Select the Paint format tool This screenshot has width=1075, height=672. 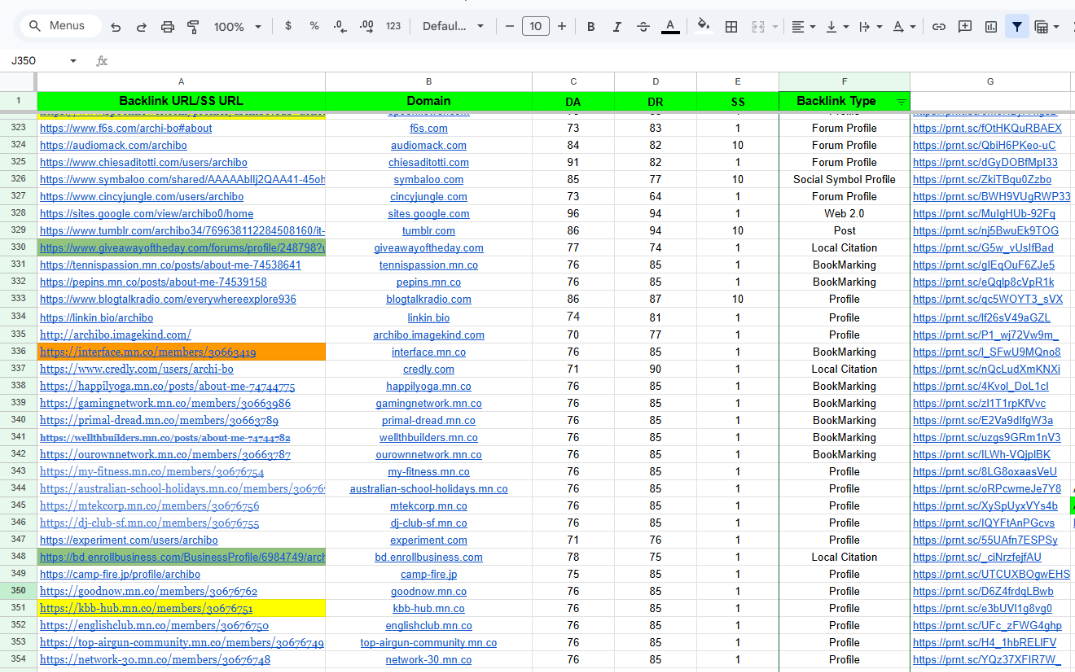192,27
